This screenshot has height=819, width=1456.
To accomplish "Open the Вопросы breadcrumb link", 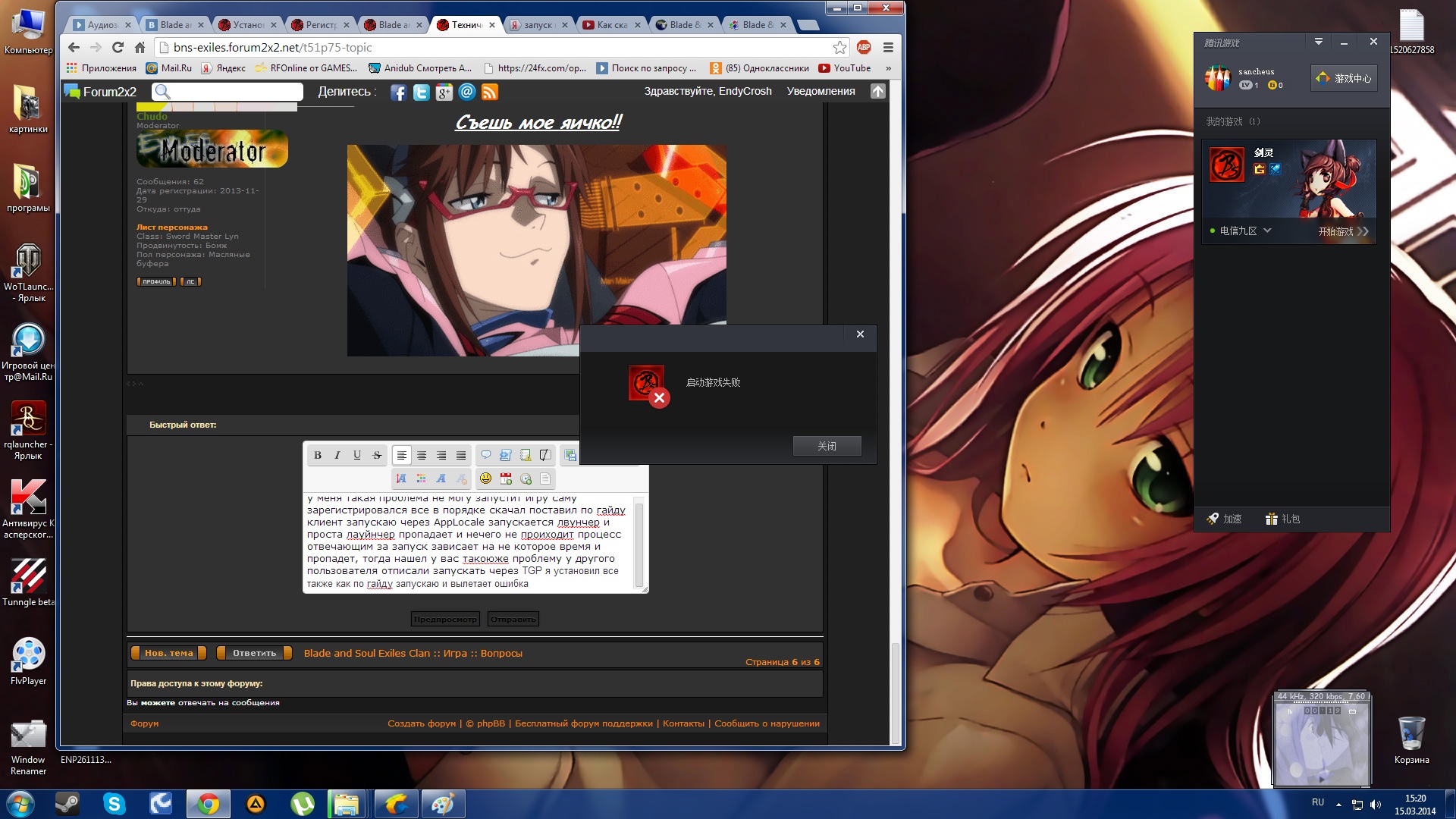I will click(501, 653).
